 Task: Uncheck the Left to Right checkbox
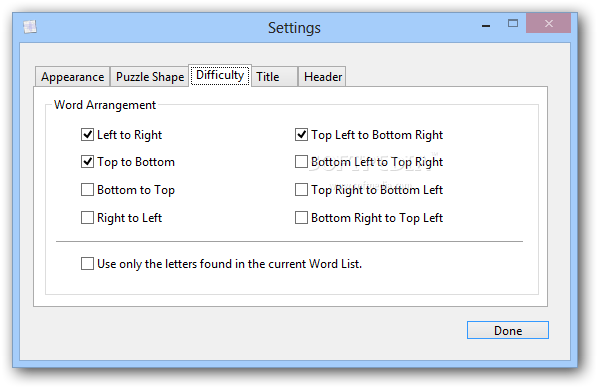tap(87, 135)
